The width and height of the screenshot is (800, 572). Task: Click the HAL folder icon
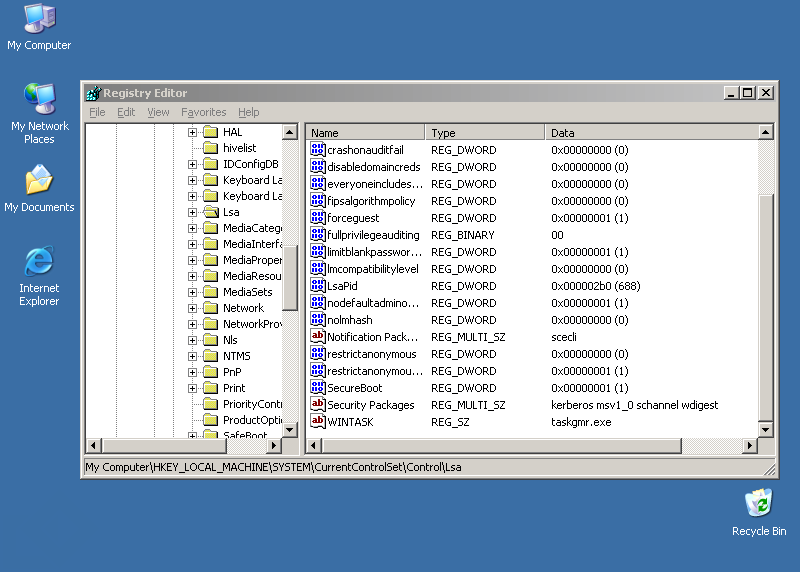click(x=211, y=132)
